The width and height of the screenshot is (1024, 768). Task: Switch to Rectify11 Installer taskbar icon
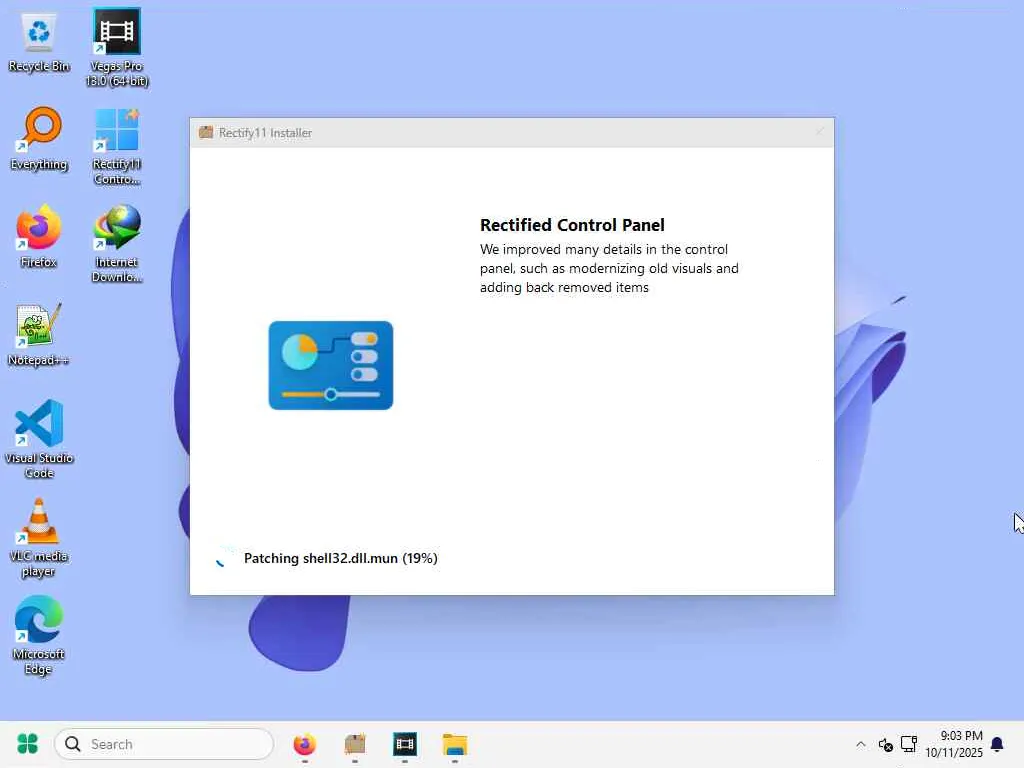coord(355,744)
